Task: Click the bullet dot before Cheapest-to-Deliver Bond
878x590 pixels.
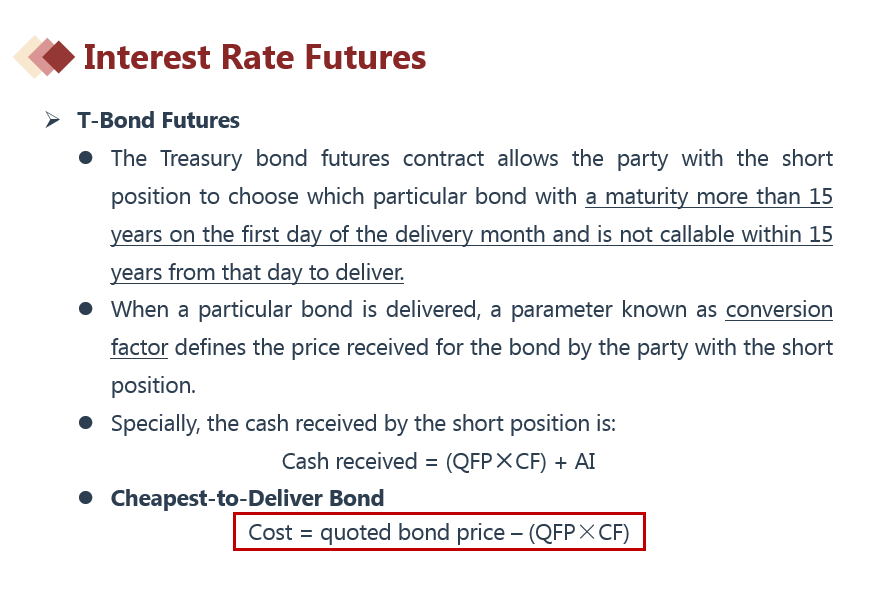Action: [x=86, y=497]
